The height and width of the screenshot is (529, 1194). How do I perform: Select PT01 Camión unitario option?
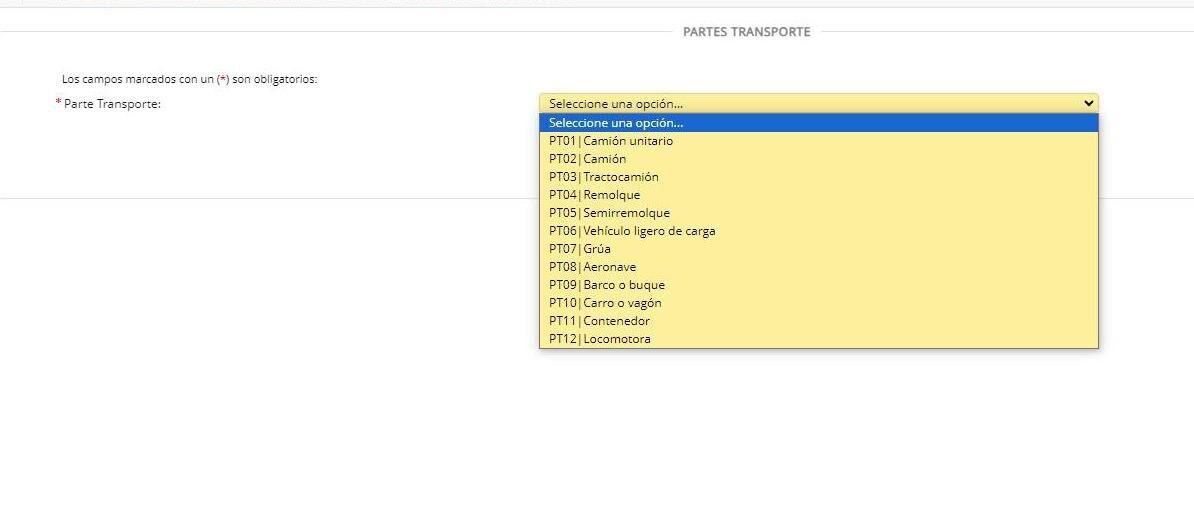pyautogui.click(x=611, y=141)
